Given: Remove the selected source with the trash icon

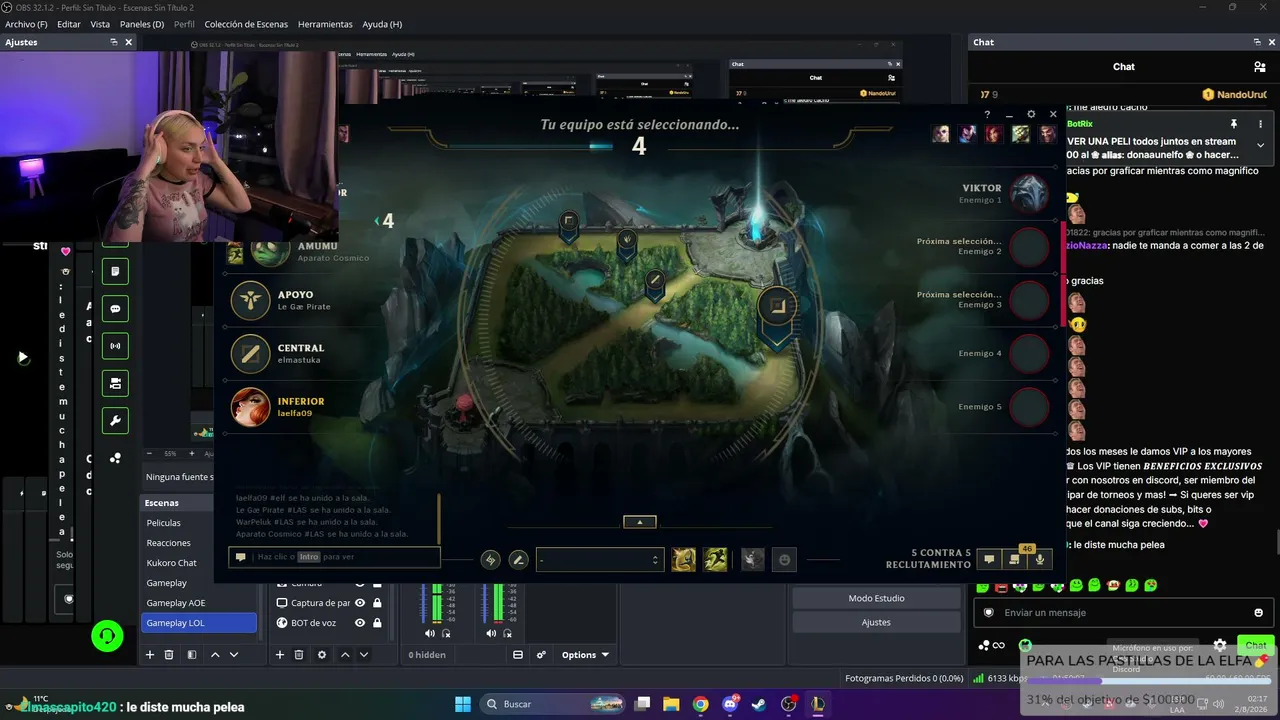Looking at the screenshot, I should [x=299, y=655].
